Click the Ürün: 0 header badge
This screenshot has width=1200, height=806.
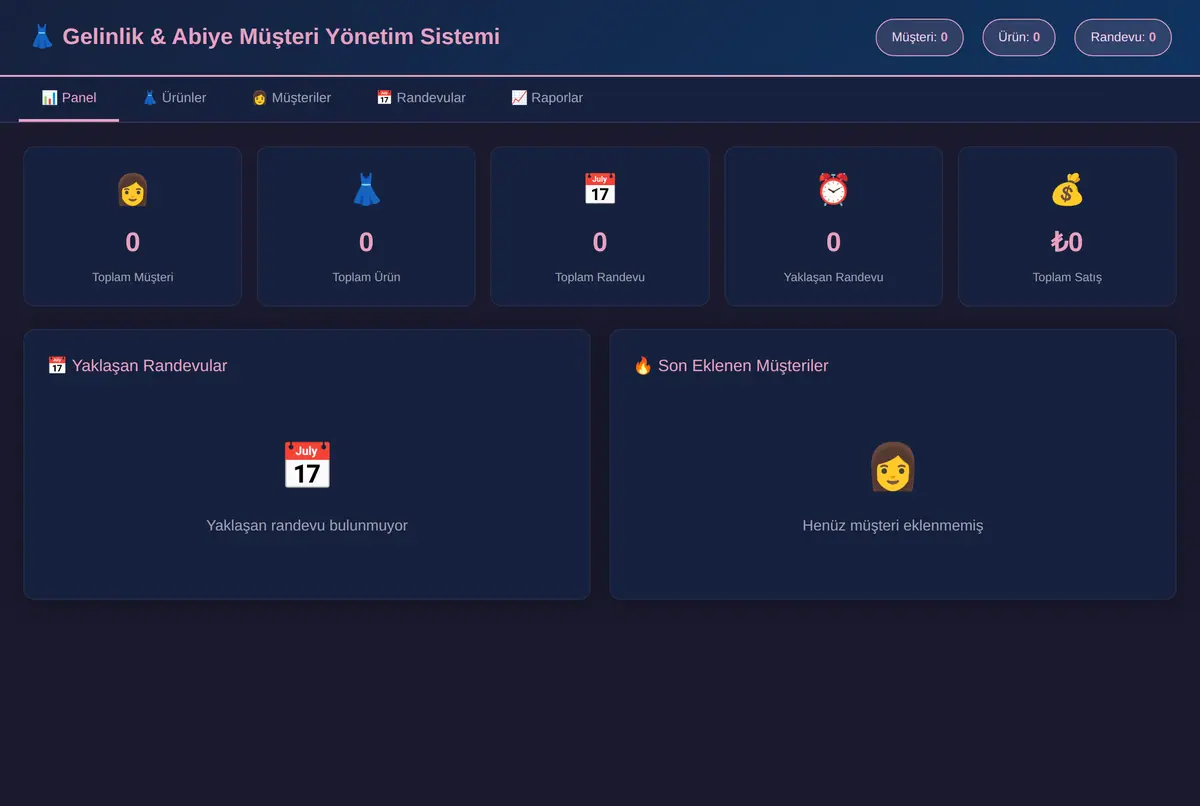click(x=1019, y=37)
